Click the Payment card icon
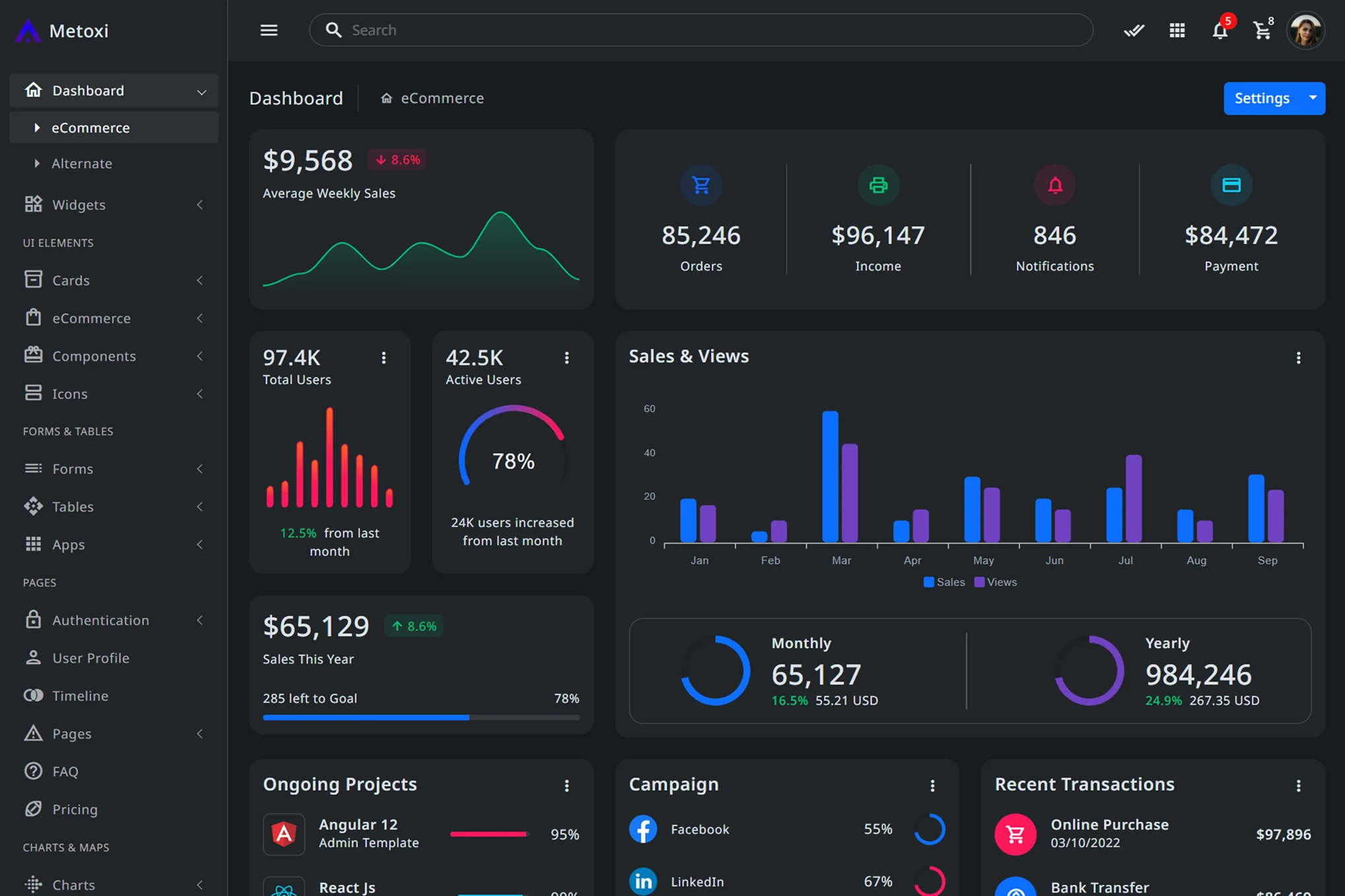This screenshot has height=896, width=1345. 1231,185
